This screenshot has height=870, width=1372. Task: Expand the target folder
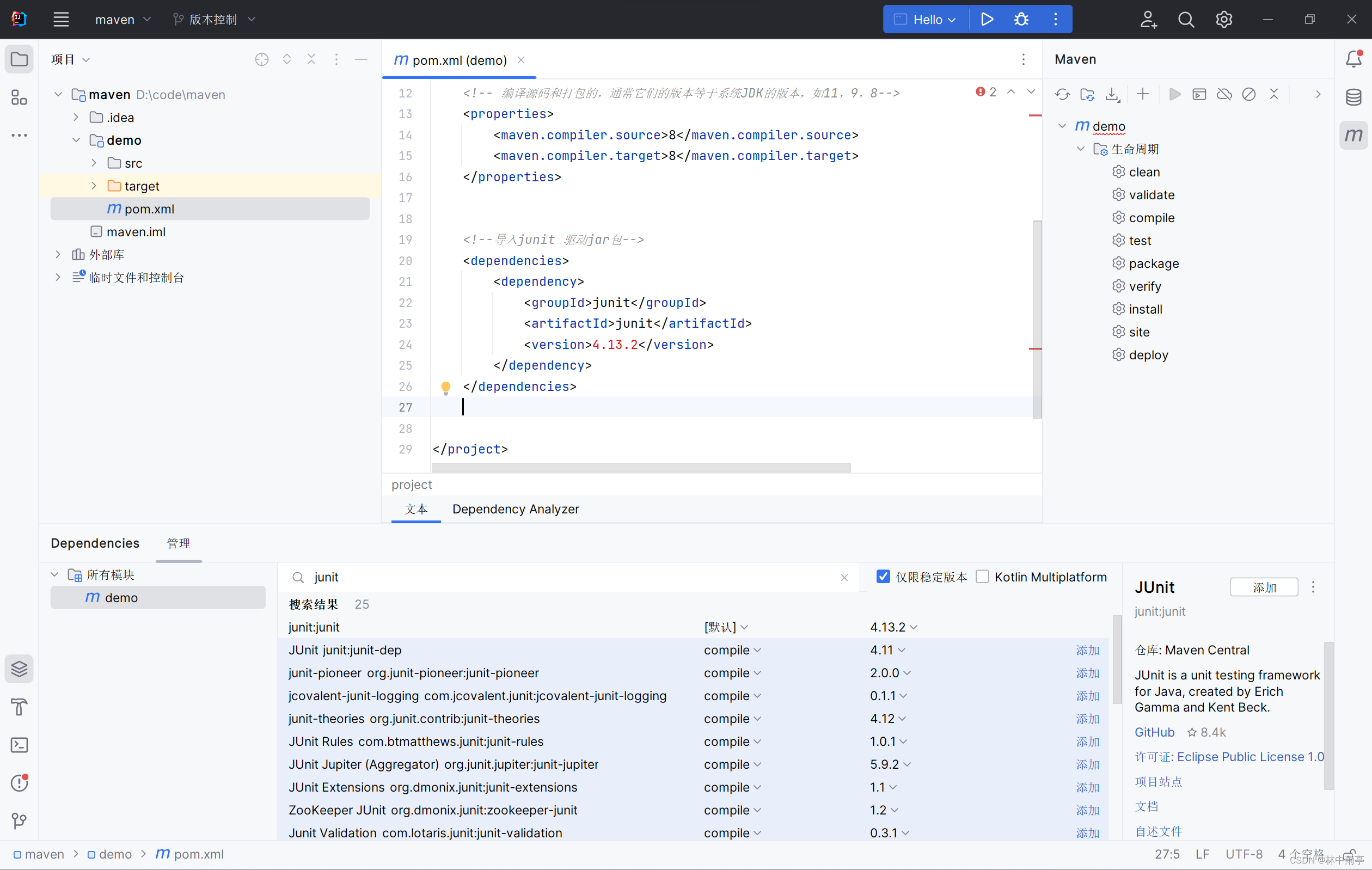click(94, 186)
